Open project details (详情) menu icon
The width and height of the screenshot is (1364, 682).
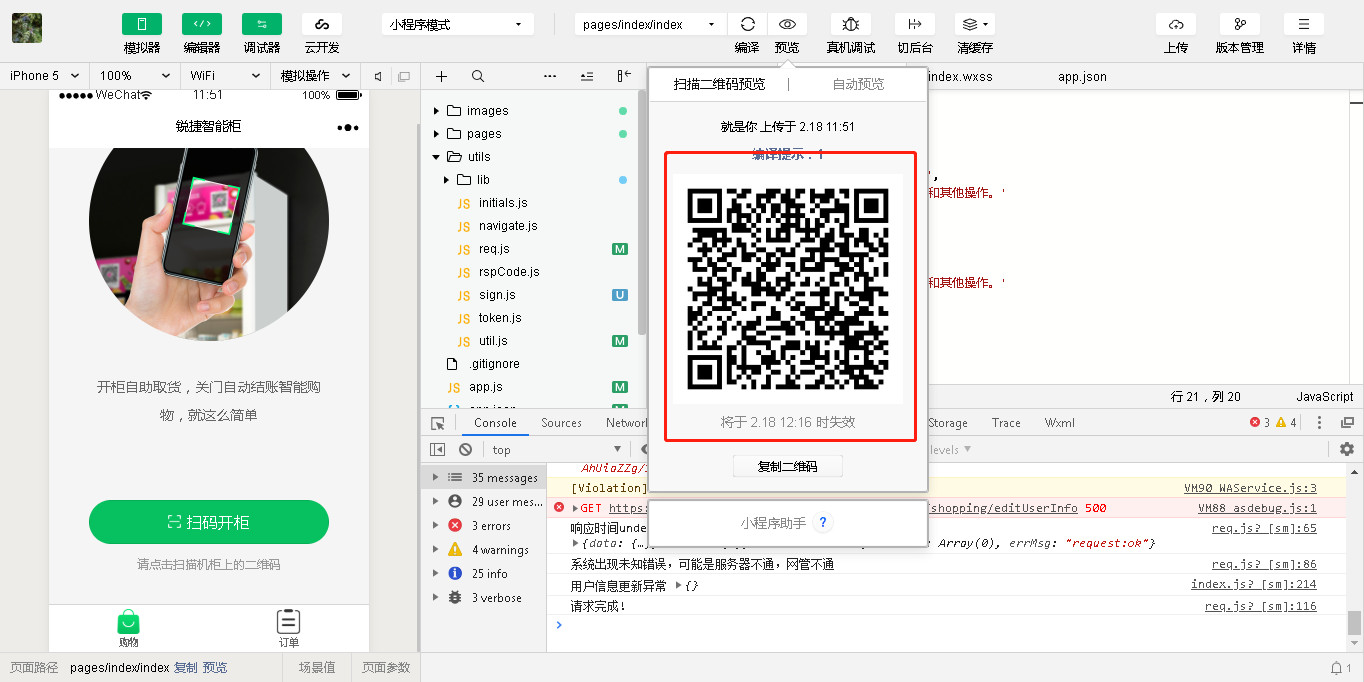pos(1304,24)
